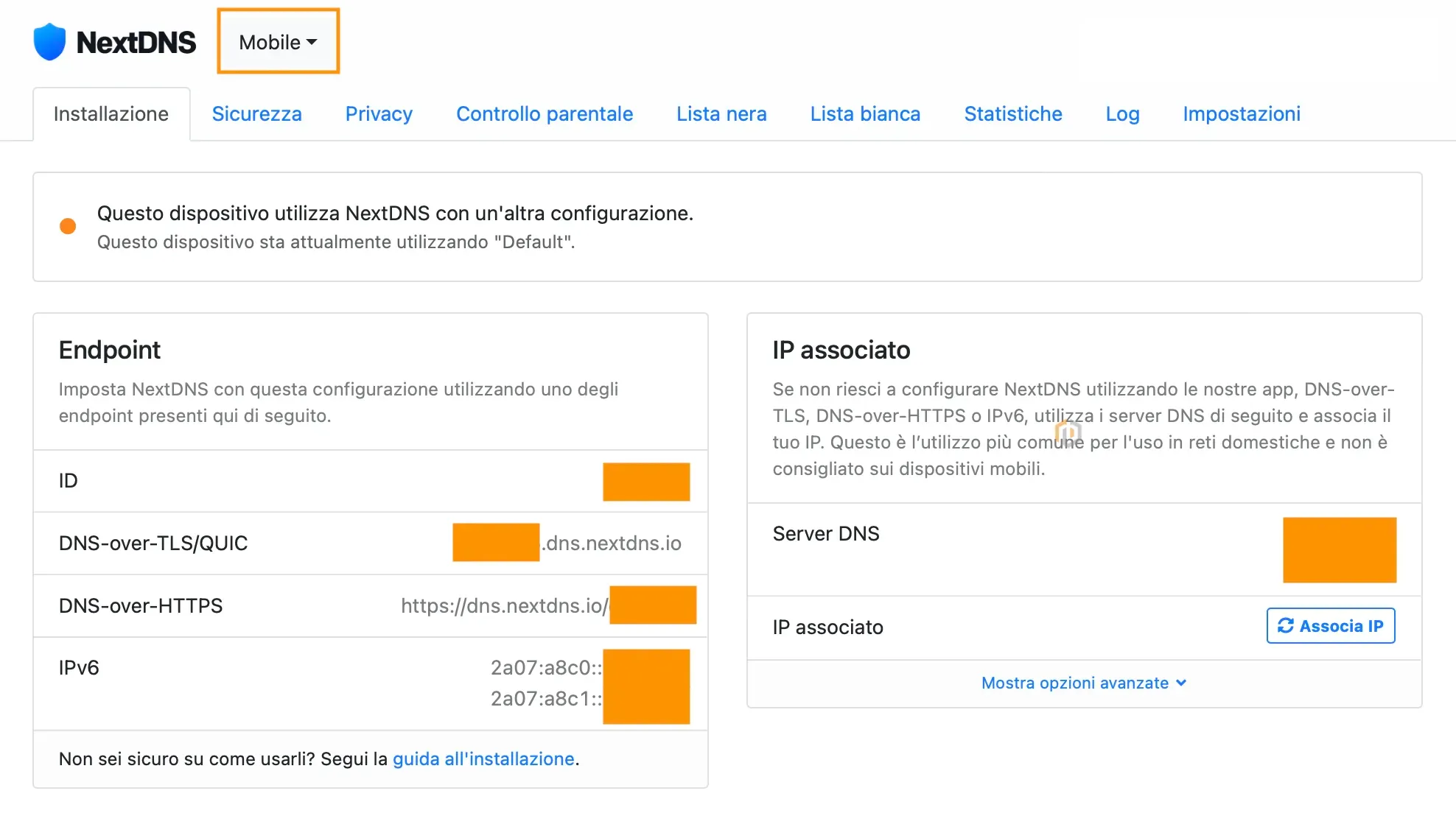Viewport: 1456px width, 816px height.
Task: Select the Installazione tab
Action: point(111,114)
